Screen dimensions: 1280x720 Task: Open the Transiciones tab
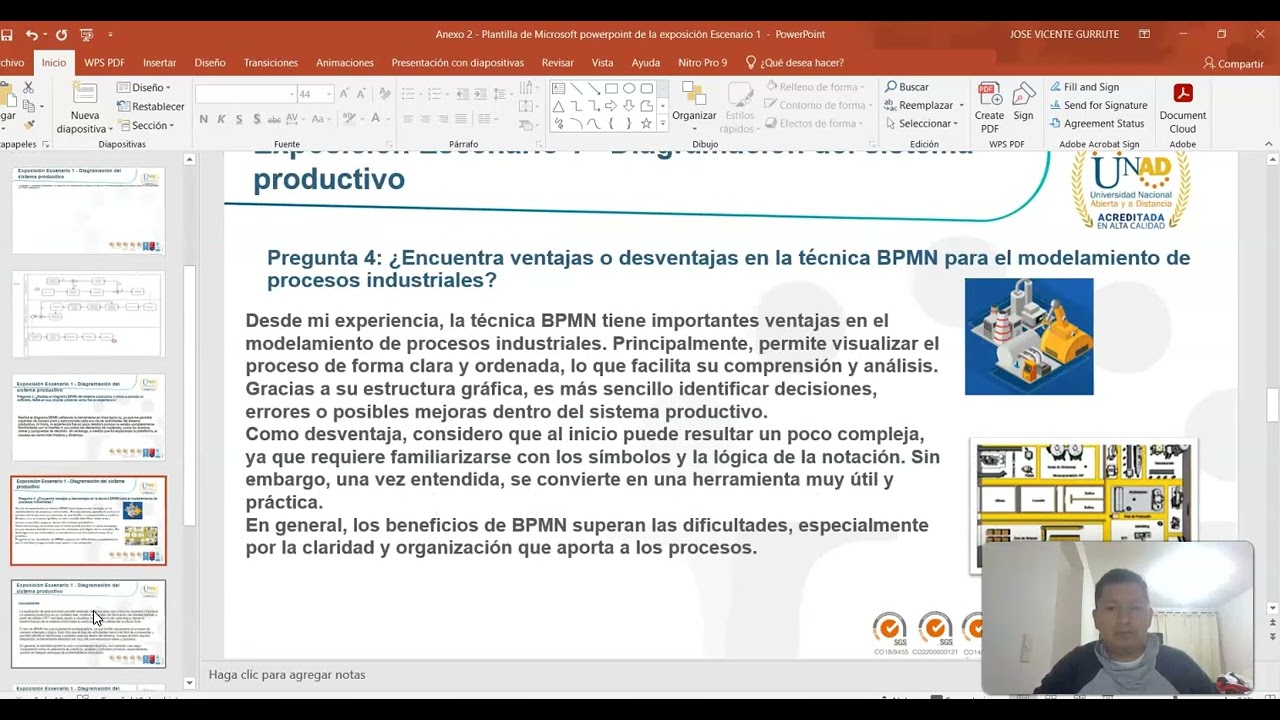[271, 63]
